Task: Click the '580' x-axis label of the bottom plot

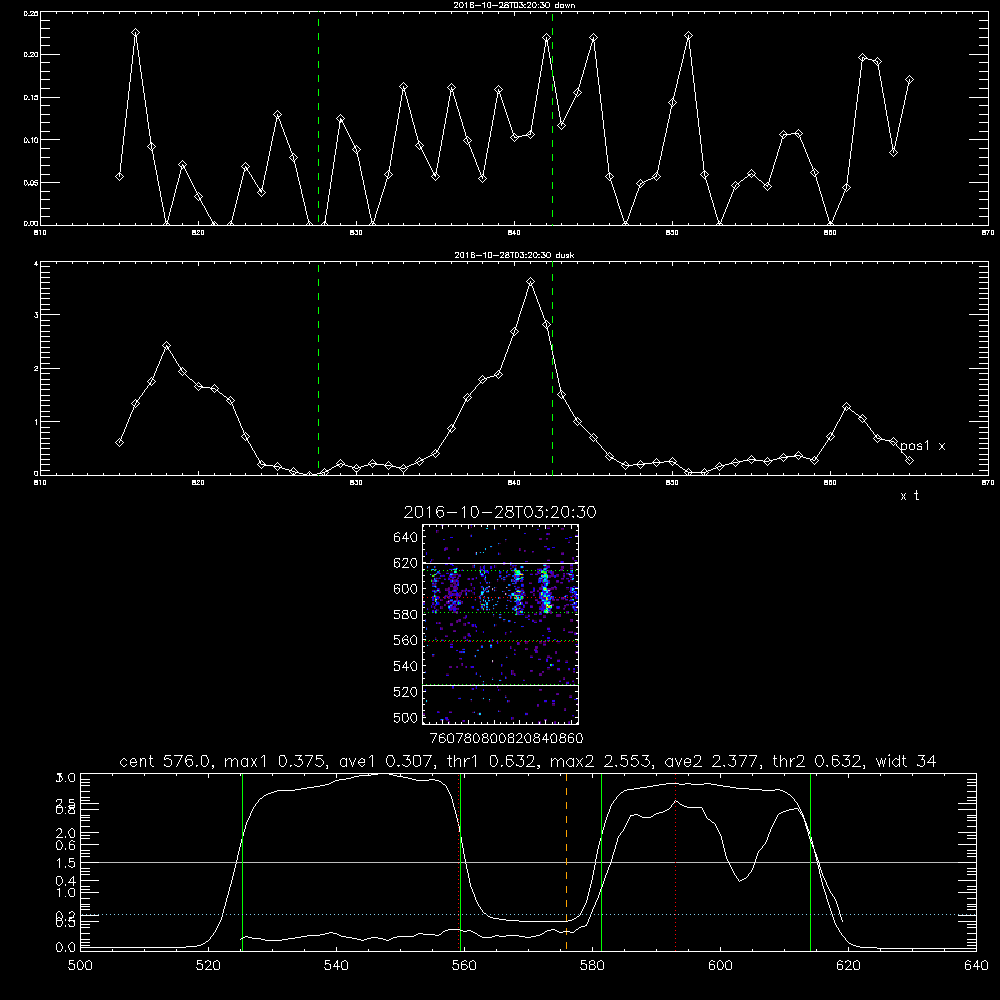Action: tap(592, 966)
